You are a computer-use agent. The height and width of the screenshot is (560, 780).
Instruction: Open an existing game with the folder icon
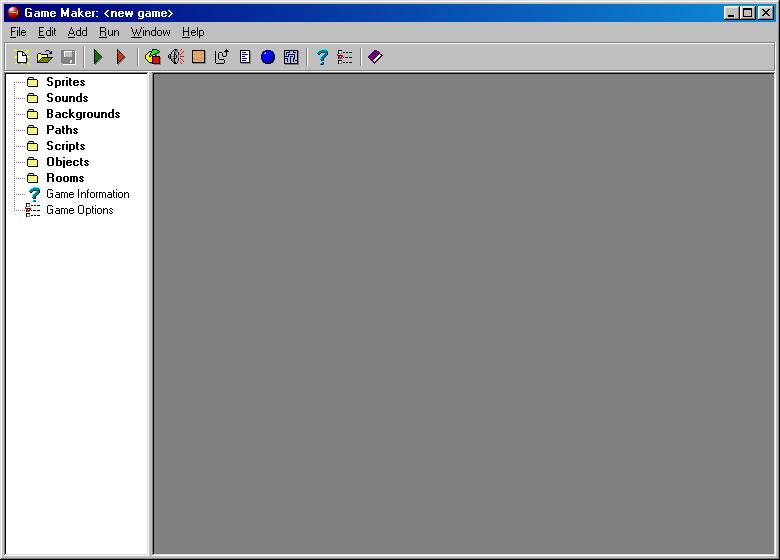45,57
